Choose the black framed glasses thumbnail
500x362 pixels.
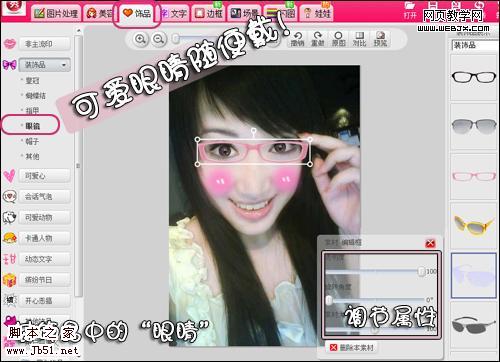point(474,77)
